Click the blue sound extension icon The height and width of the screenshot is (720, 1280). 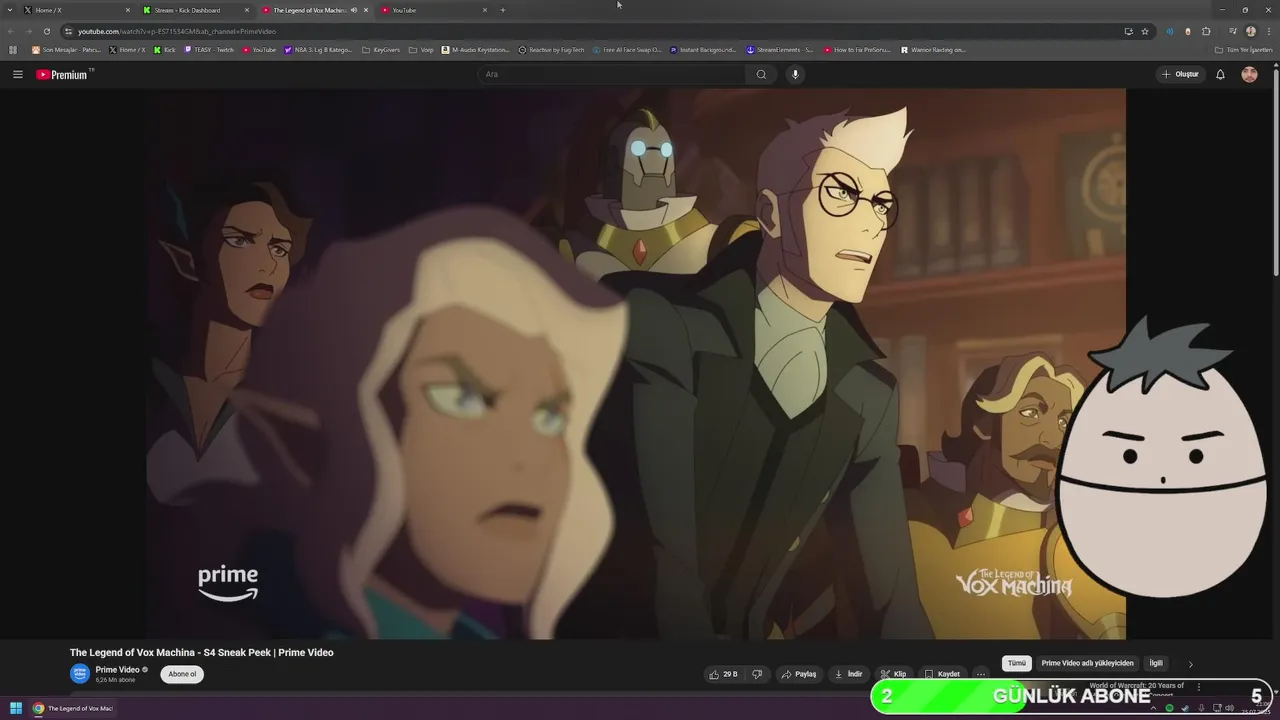click(x=1170, y=31)
